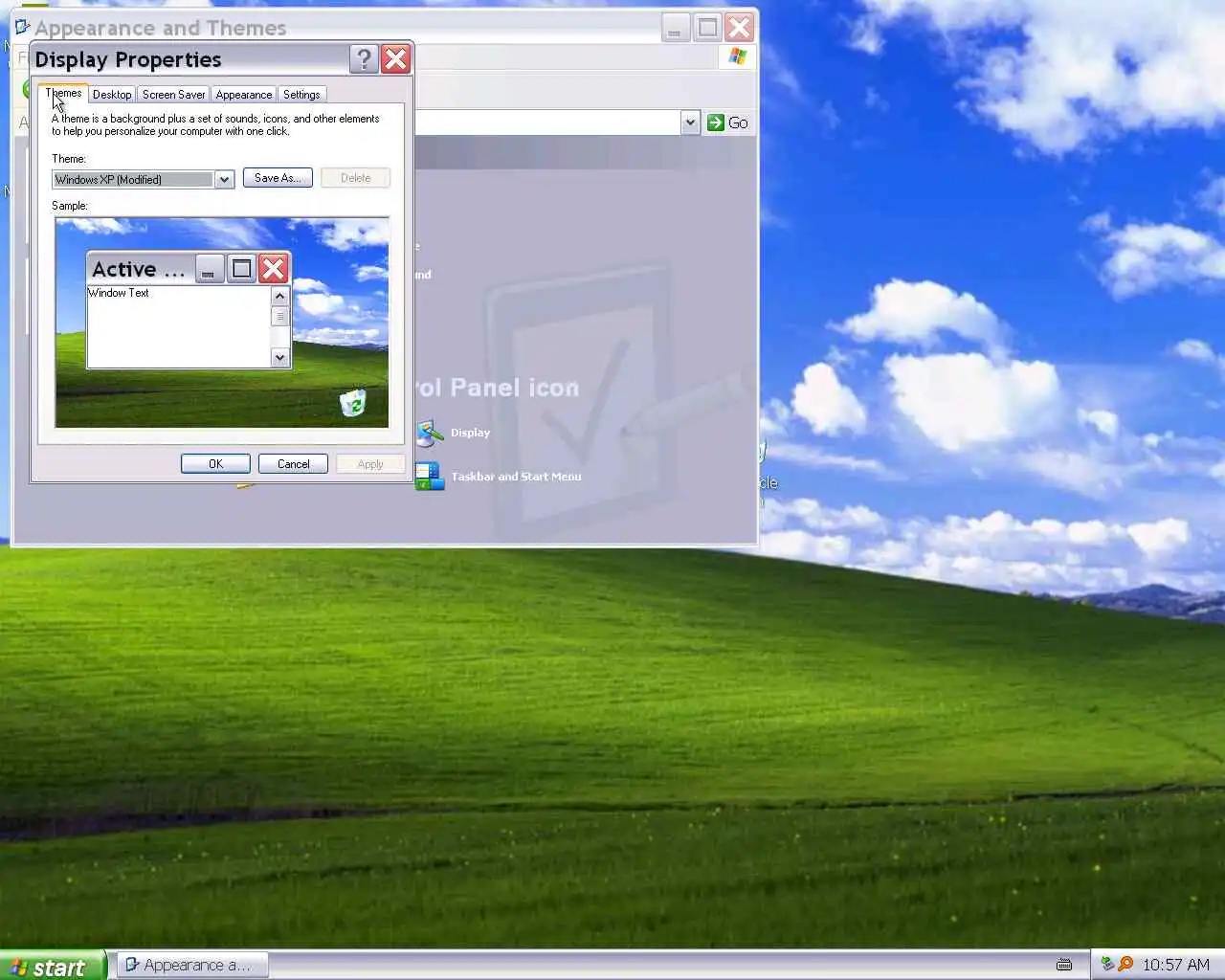Image resolution: width=1225 pixels, height=980 pixels.
Task: Confirm with the OK button
Action: click(x=215, y=464)
